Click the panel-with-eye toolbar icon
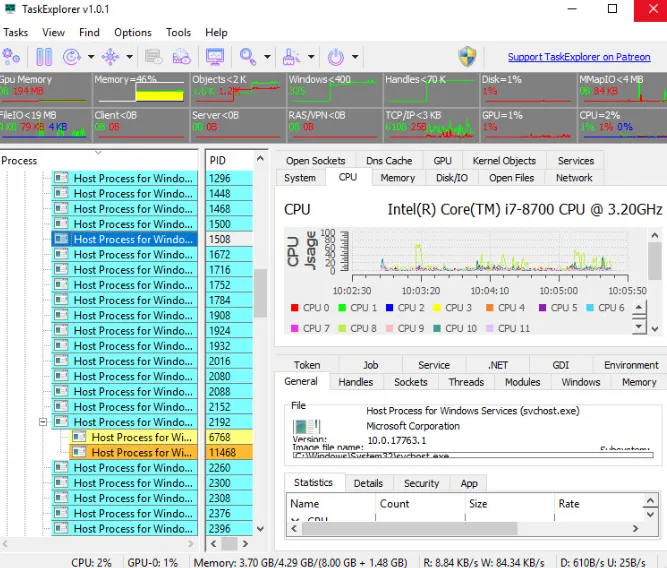Image resolution: width=667 pixels, height=568 pixels. point(182,57)
